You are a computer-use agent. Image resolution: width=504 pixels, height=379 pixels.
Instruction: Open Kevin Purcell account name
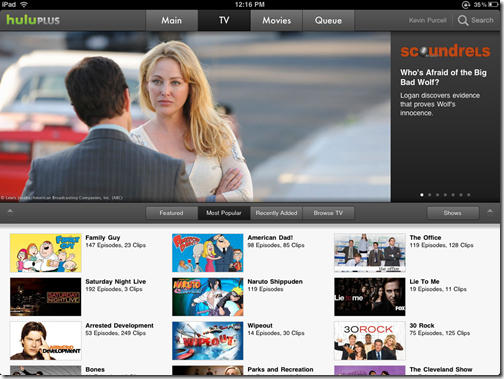pyautogui.click(x=428, y=20)
